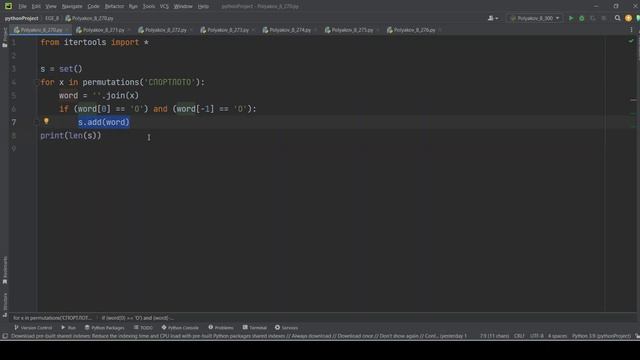Screen dimensions: 640x360
Task: Open the Python Packages tool window
Action: (104, 327)
